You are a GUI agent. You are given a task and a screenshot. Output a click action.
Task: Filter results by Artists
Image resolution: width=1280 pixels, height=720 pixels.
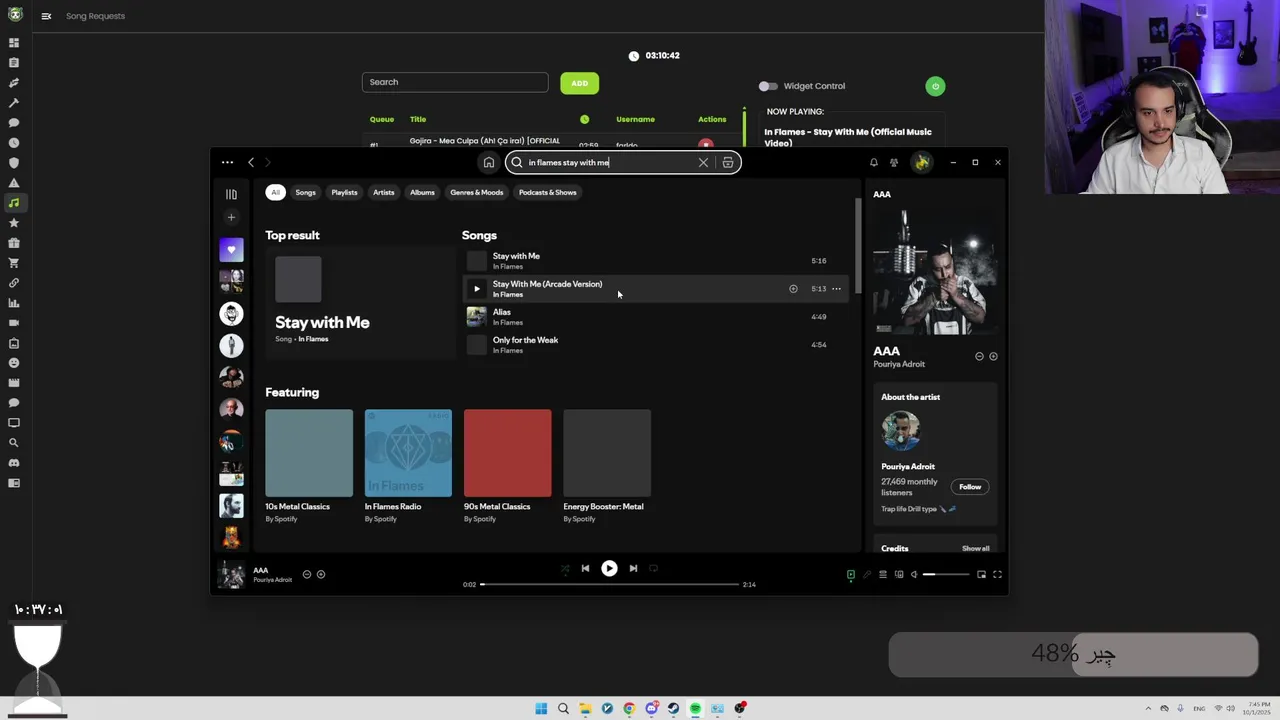click(x=383, y=192)
